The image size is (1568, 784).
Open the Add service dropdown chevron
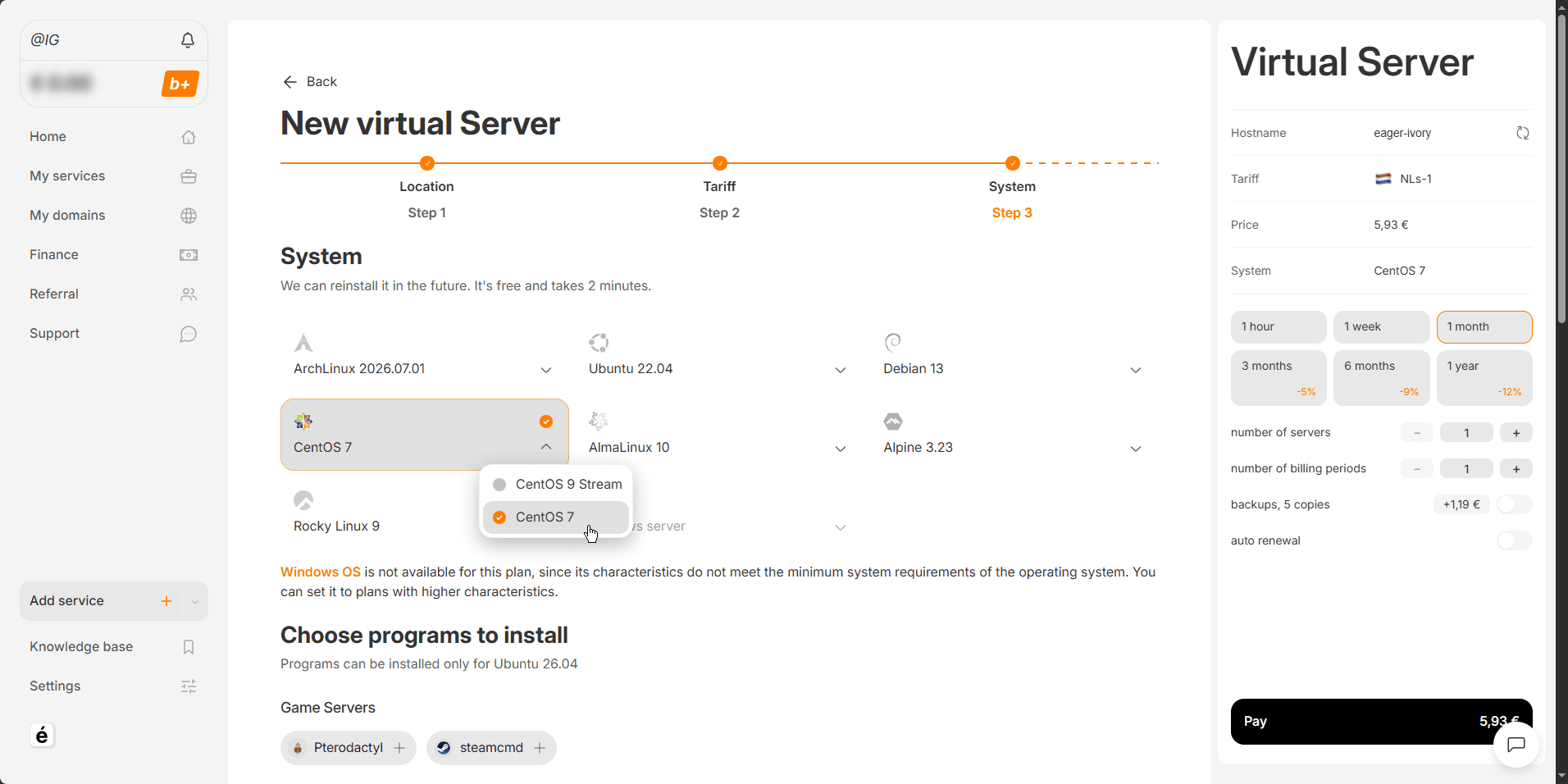[x=195, y=602]
